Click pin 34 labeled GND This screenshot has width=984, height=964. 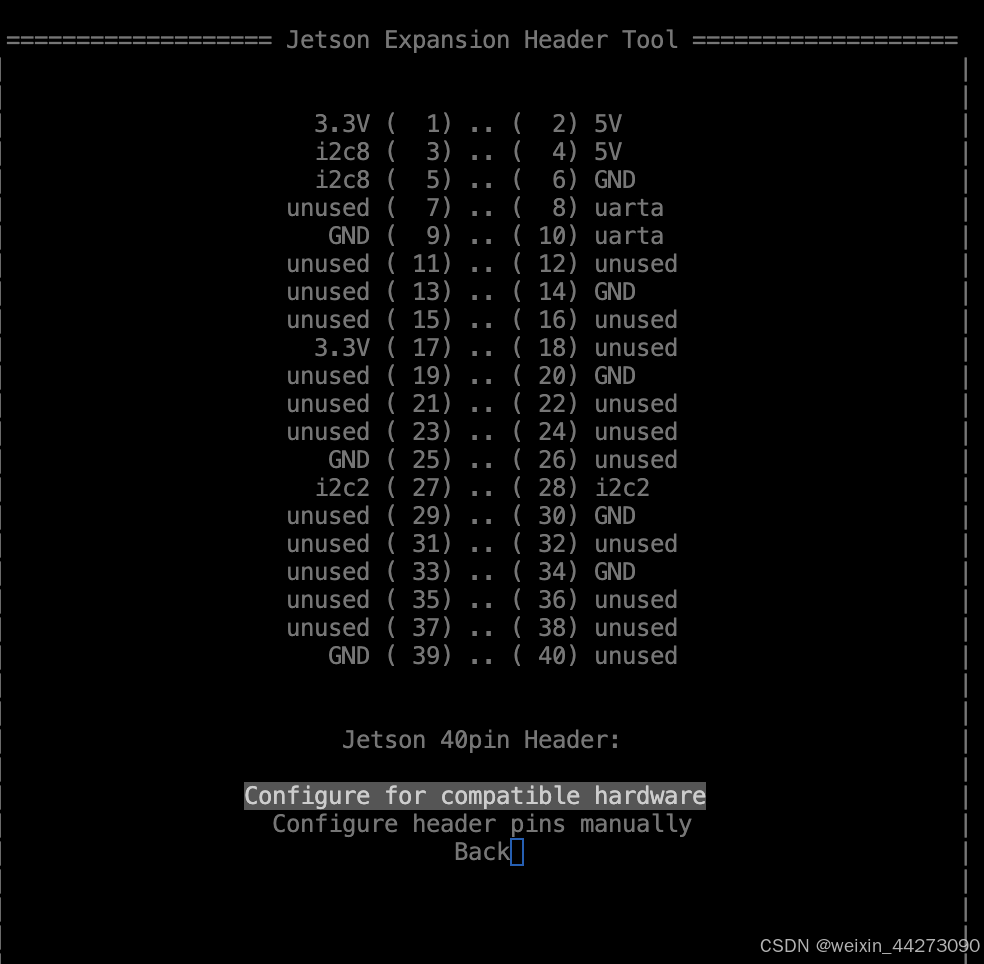tap(574, 572)
